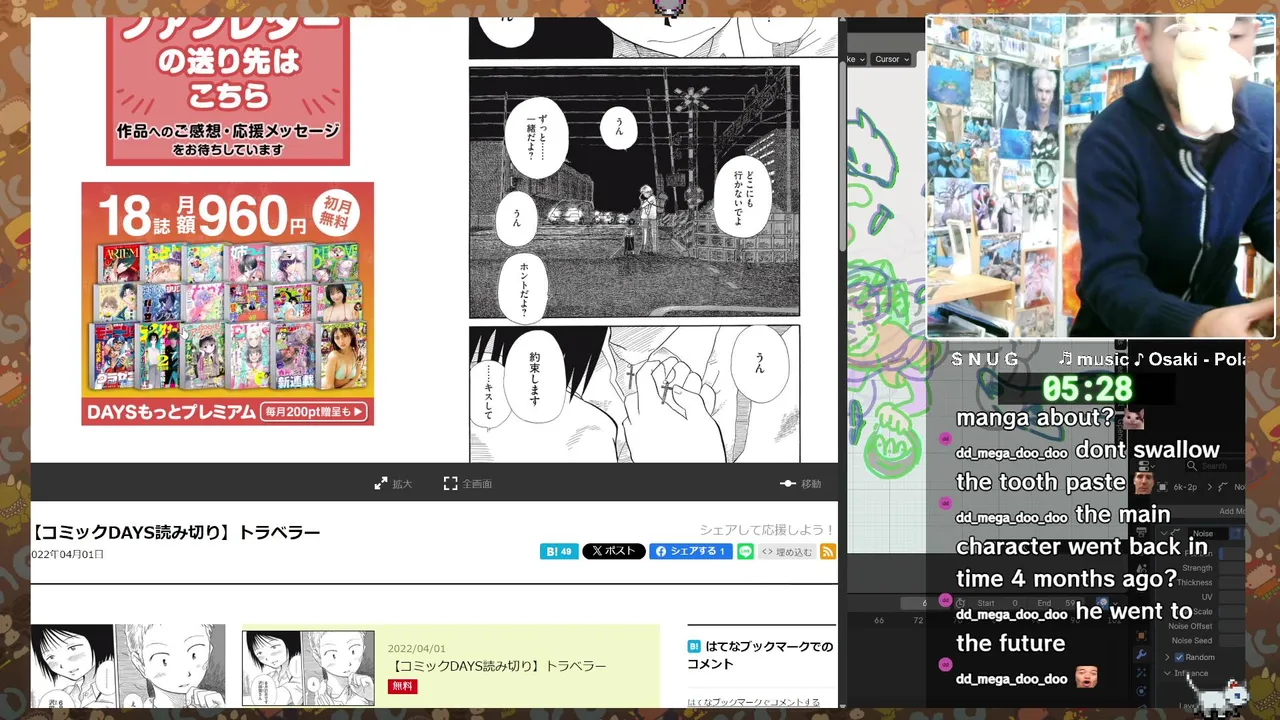Click the Thickness label in Noise modifier

click(x=1194, y=582)
